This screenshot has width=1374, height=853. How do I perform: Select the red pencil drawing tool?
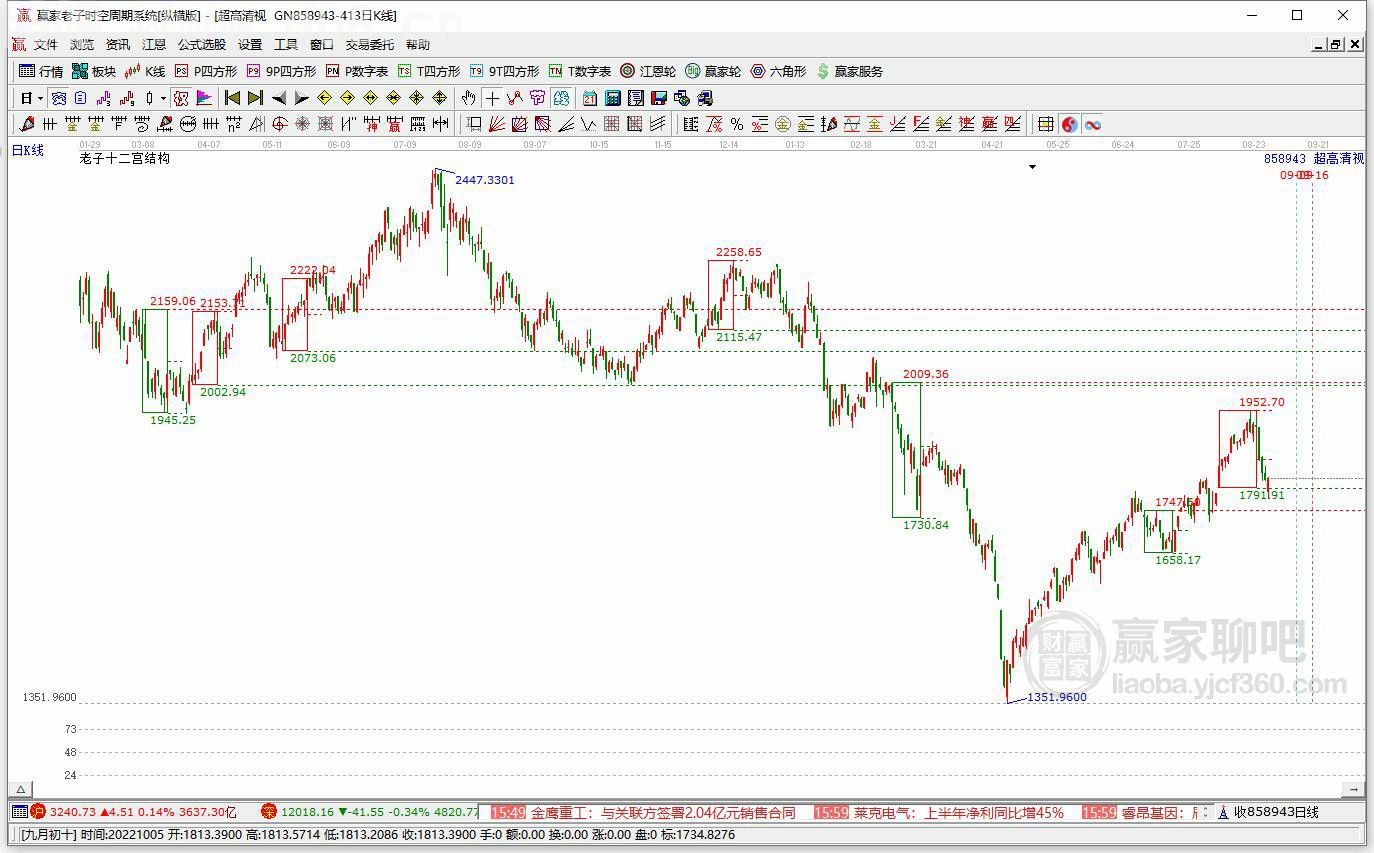[x=27, y=124]
